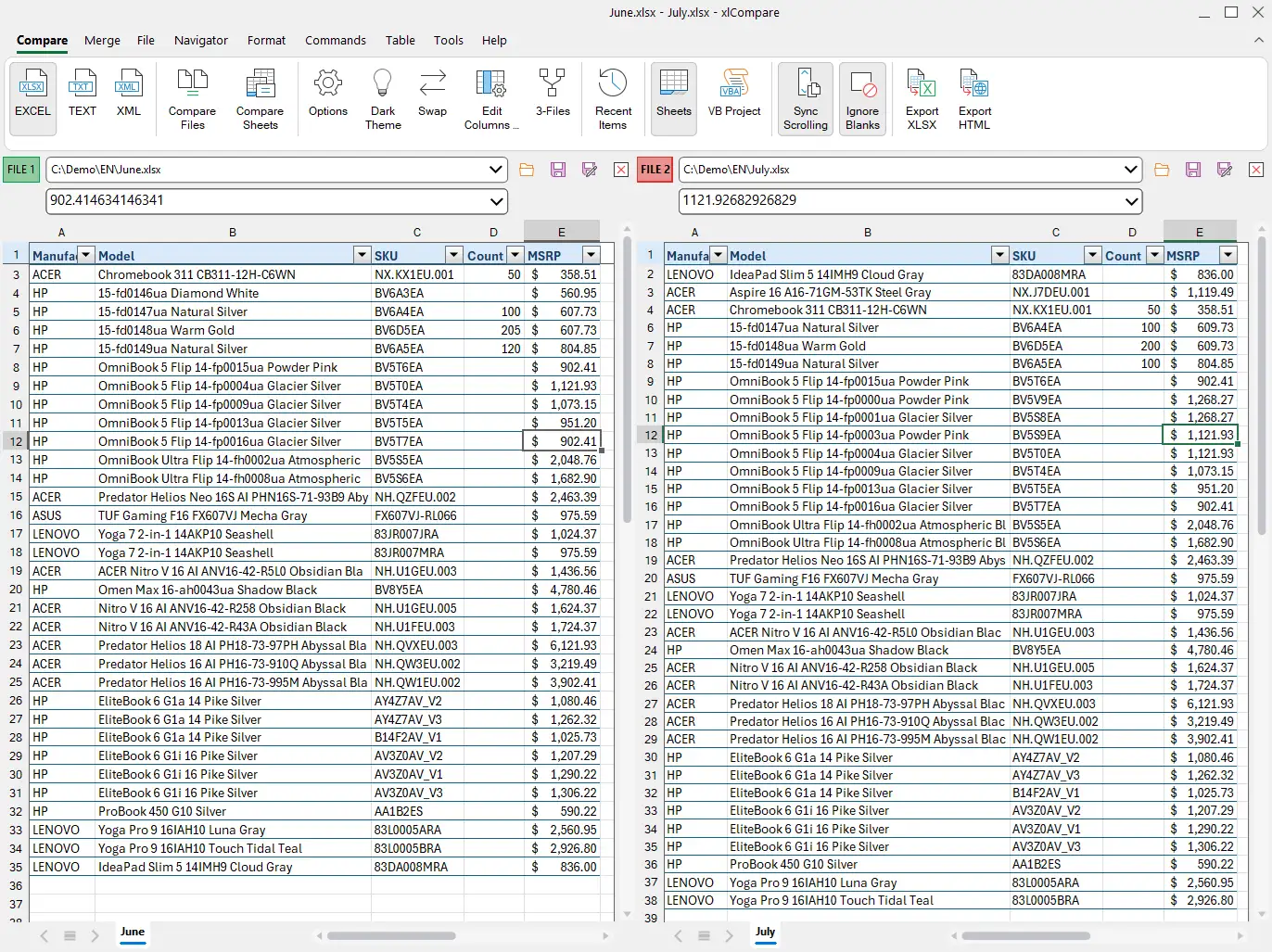The width and height of the screenshot is (1272, 952).
Task: Select the XML comparison mode icon
Action: 128,93
